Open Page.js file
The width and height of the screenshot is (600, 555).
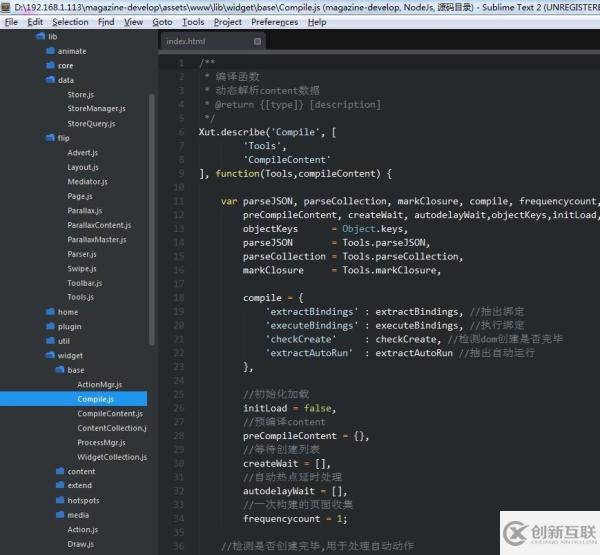(x=80, y=196)
